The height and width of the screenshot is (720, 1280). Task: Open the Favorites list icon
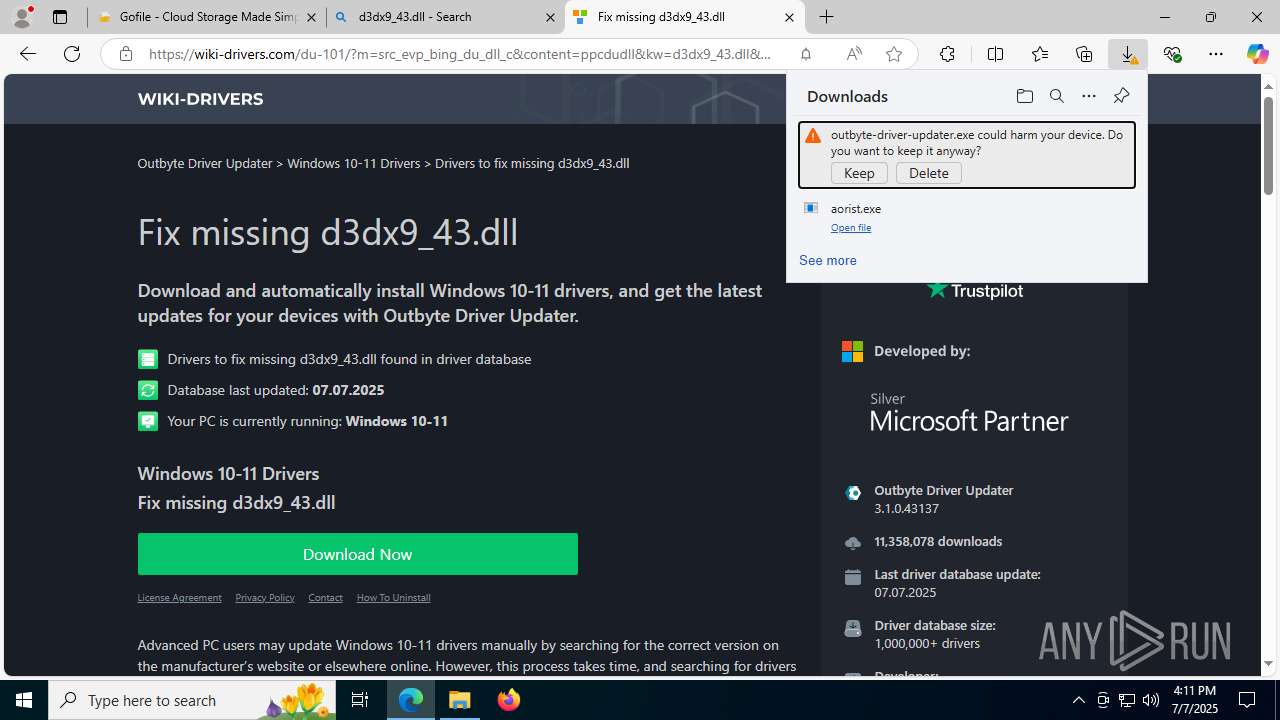[1040, 54]
